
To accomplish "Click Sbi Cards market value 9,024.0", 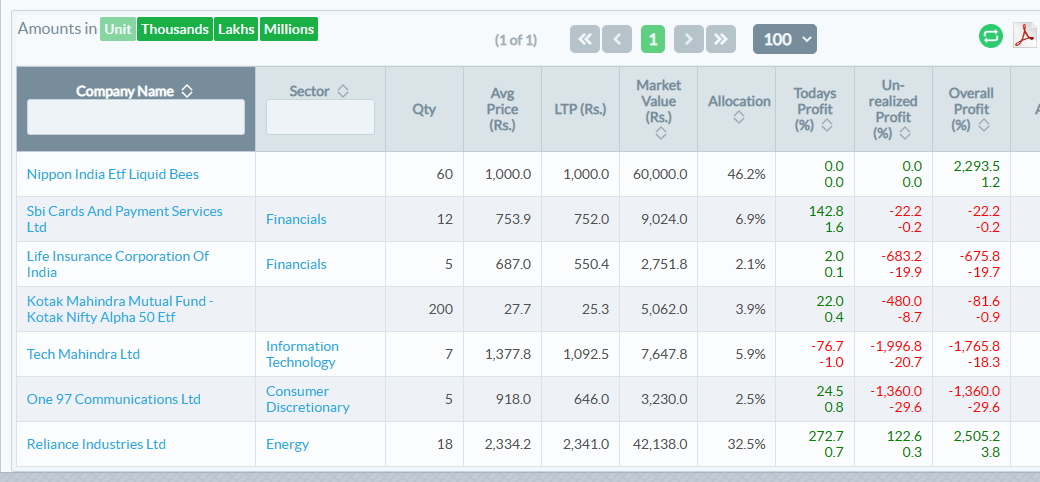I will point(664,219).
